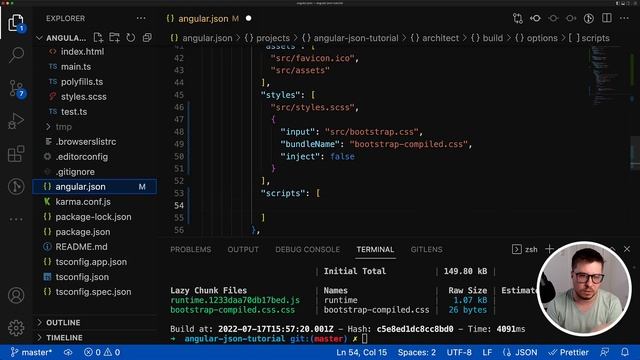Collapse all folders in explorer
This screenshot has width=640, height=360.
point(147,38)
